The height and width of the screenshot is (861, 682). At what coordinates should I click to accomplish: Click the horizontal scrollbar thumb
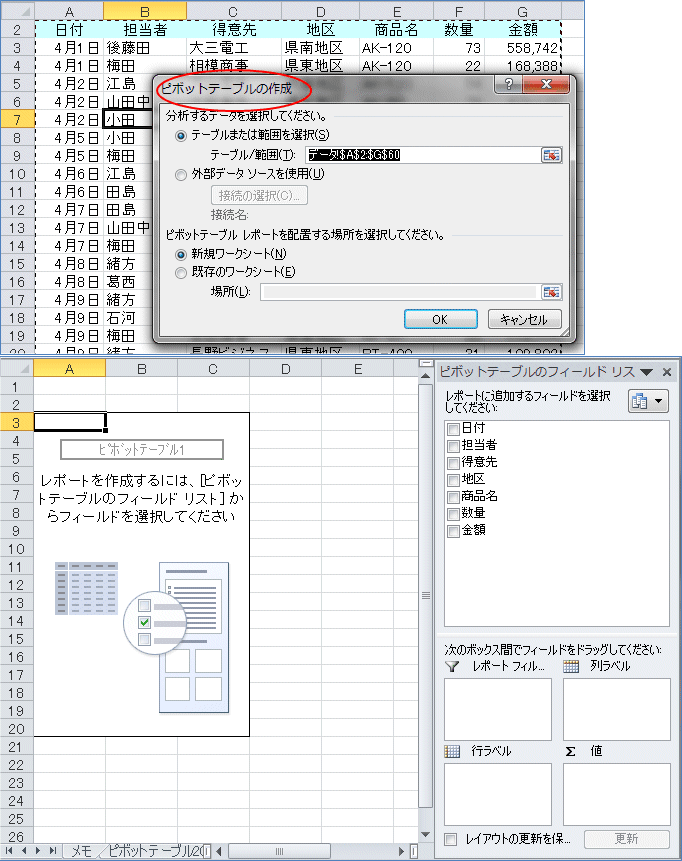[279, 851]
